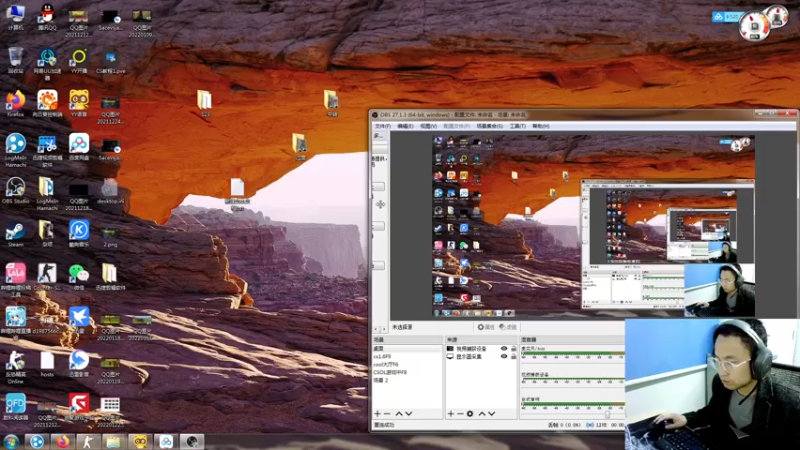Switch to OBS from the taskbar
800x450 pixels.
192,441
